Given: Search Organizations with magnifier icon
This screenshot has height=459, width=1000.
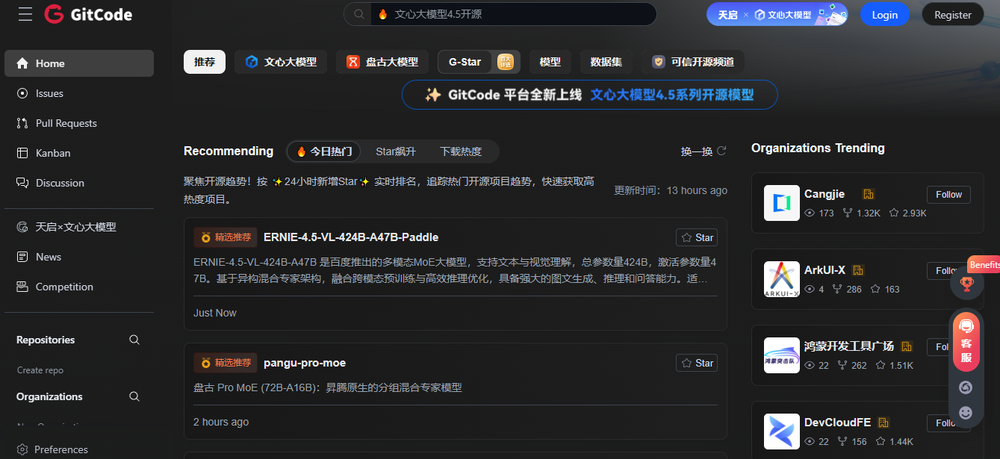Looking at the screenshot, I should pos(135,397).
